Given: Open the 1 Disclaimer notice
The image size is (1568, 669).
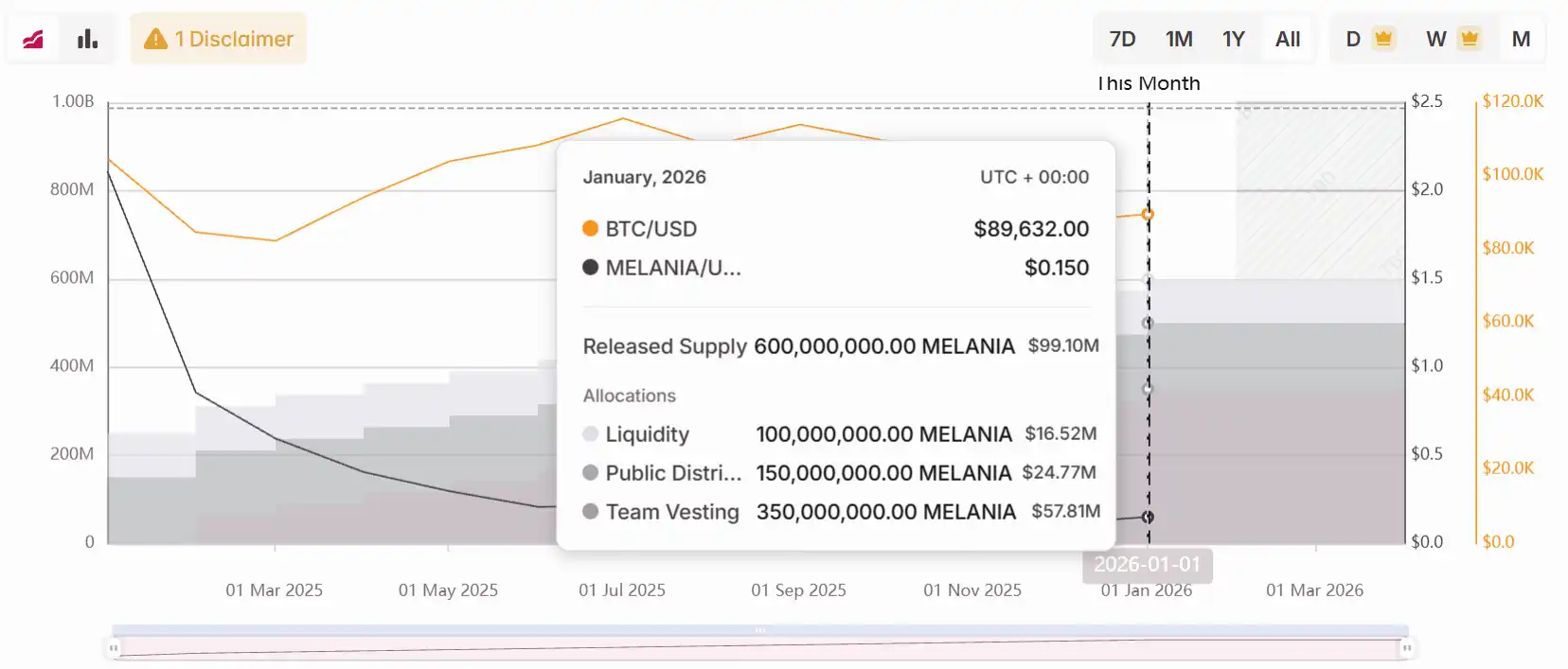Looking at the screenshot, I should pos(219,39).
